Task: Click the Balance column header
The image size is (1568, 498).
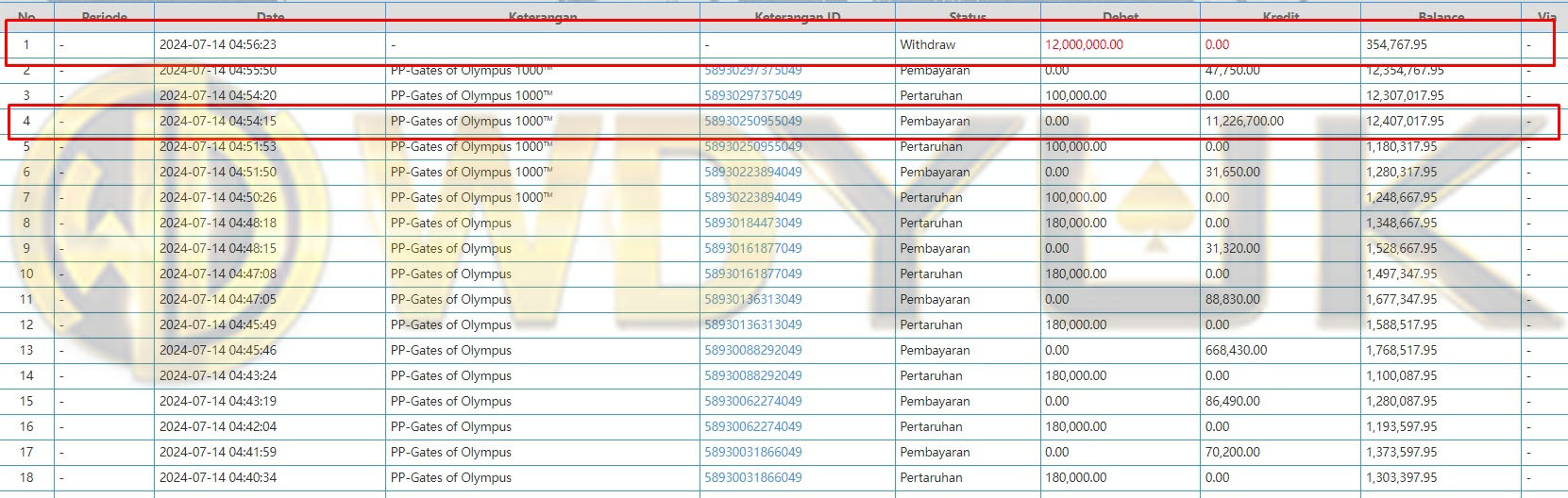Action: tap(1441, 16)
